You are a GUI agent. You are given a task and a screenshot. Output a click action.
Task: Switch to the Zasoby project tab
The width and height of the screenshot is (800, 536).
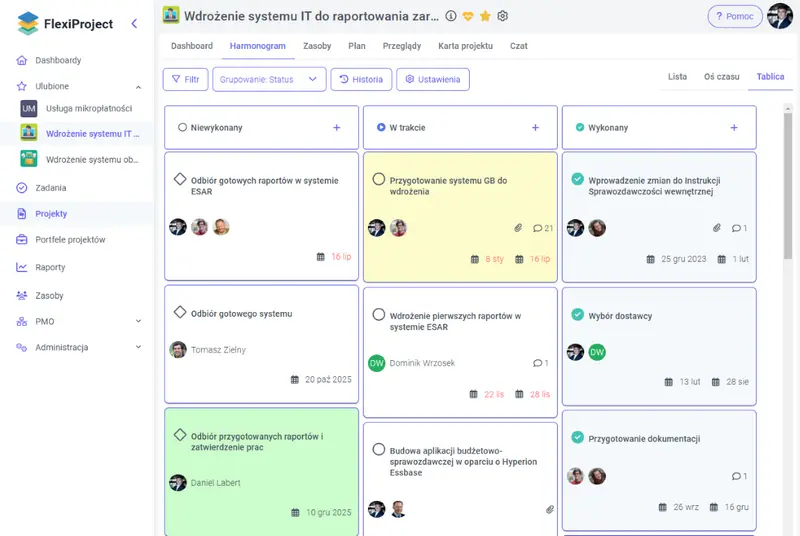tap(317, 46)
